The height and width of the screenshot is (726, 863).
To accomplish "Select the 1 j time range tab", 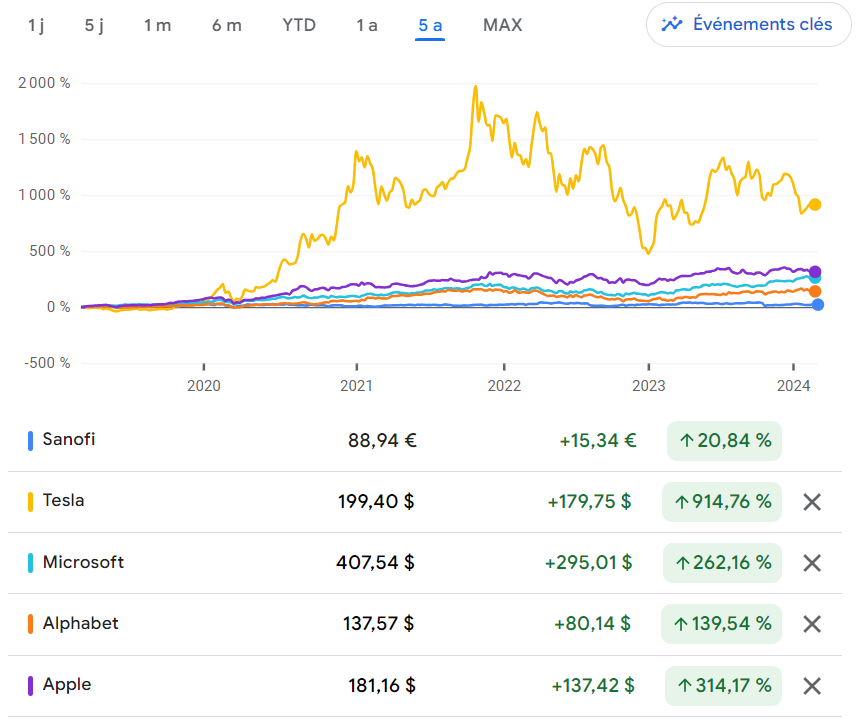I will (36, 25).
